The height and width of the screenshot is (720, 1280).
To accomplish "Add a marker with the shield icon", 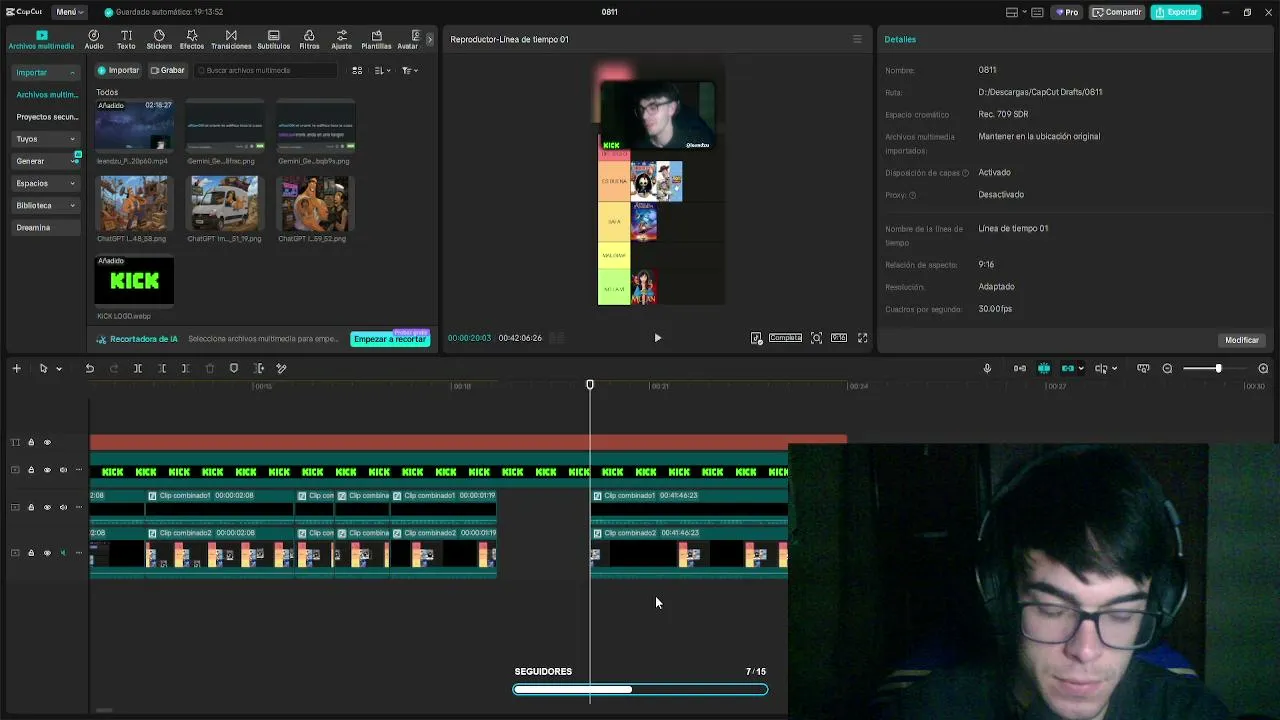I will [234, 369].
